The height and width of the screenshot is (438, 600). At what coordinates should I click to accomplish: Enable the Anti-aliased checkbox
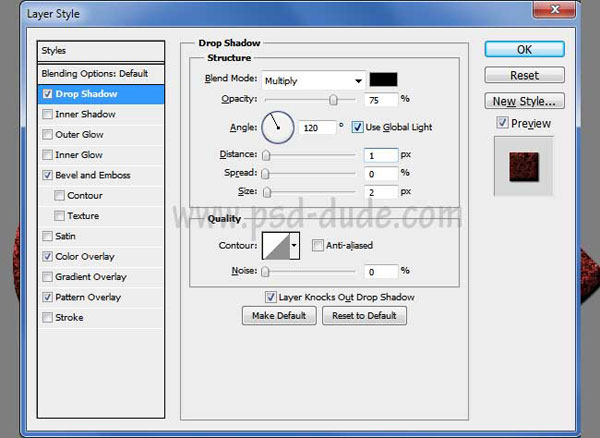tap(318, 245)
